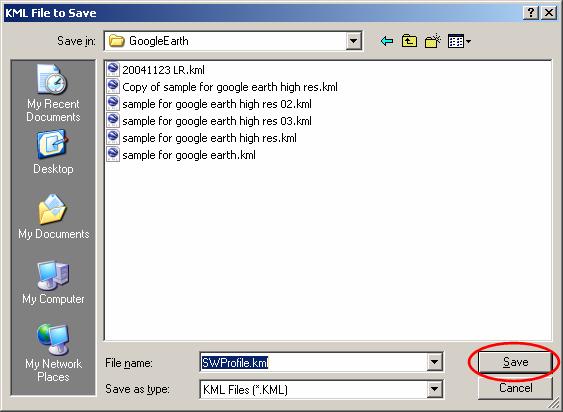The image size is (563, 412).
Task: Select file 20041123 LR.kml
Action: coord(155,70)
